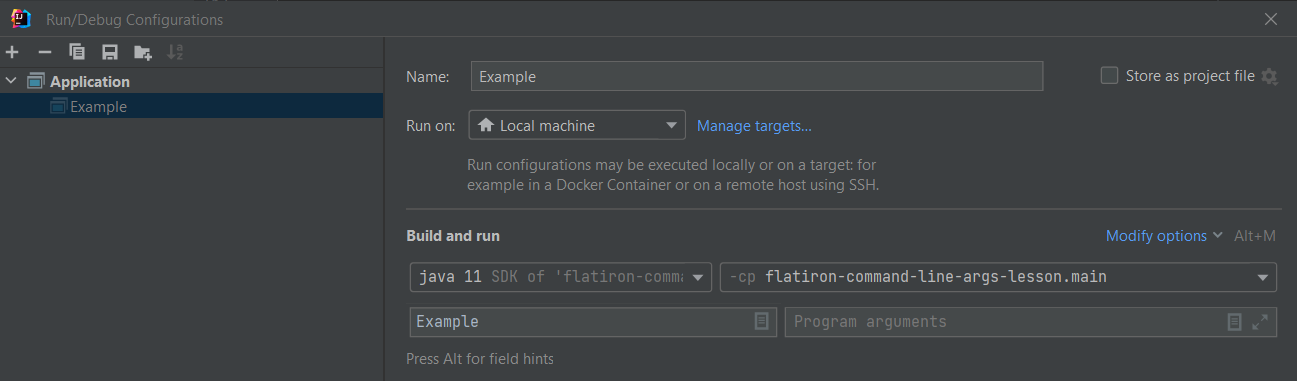Create a new folder for configurations
1297x381 pixels.
(x=143, y=52)
